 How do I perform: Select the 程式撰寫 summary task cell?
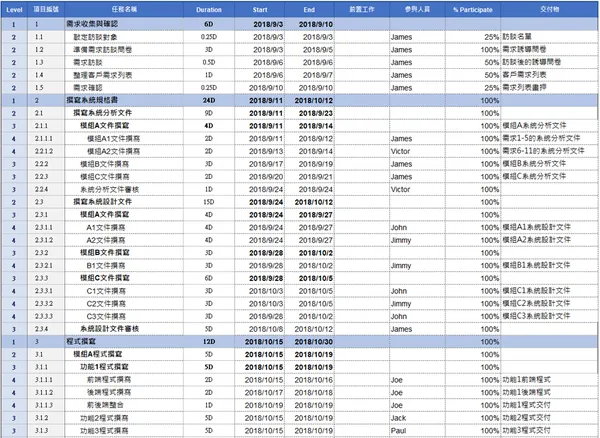point(124,342)
